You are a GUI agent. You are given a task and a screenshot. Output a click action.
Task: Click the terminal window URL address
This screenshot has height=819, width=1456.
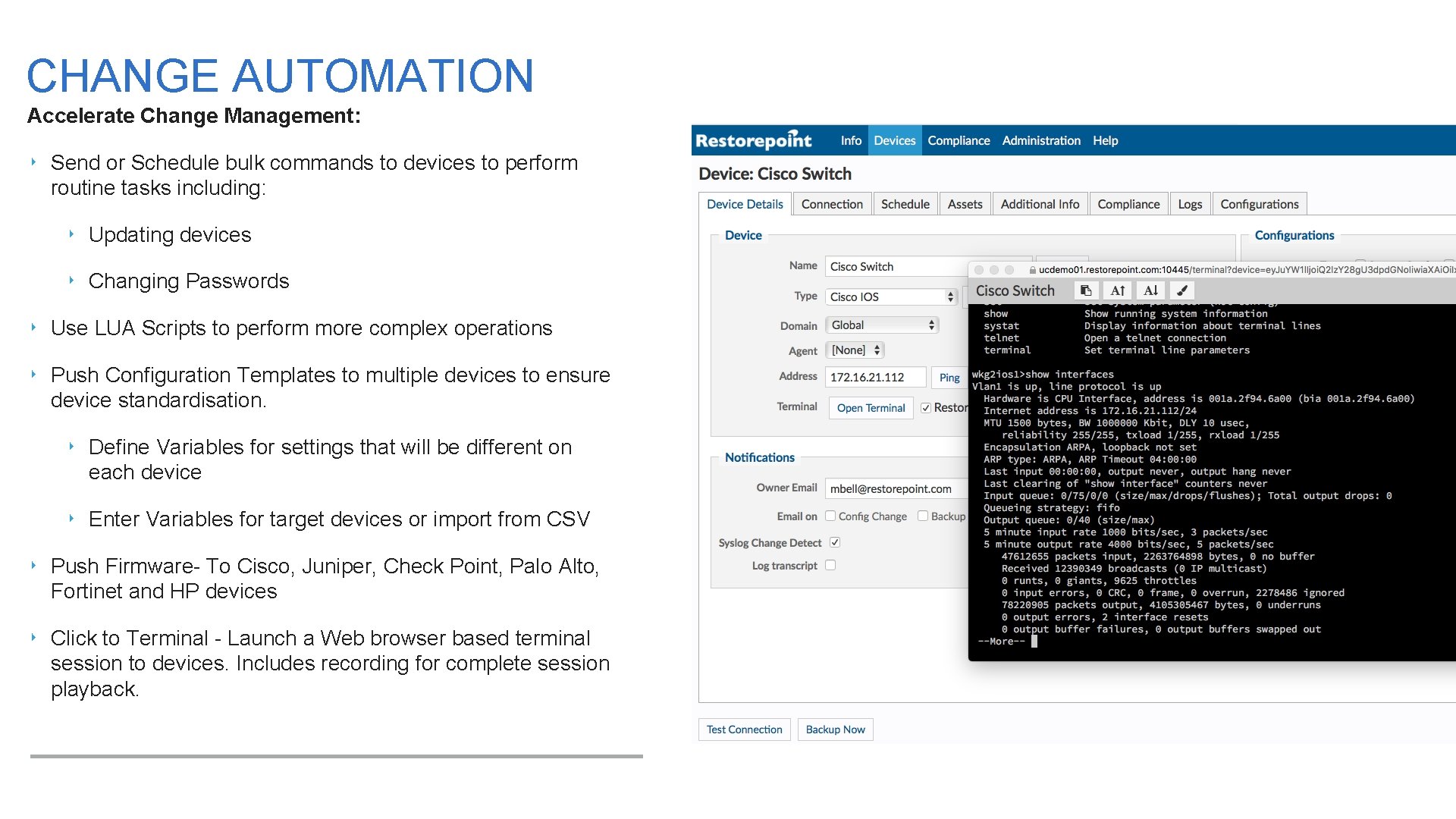tap(1247, 270)
